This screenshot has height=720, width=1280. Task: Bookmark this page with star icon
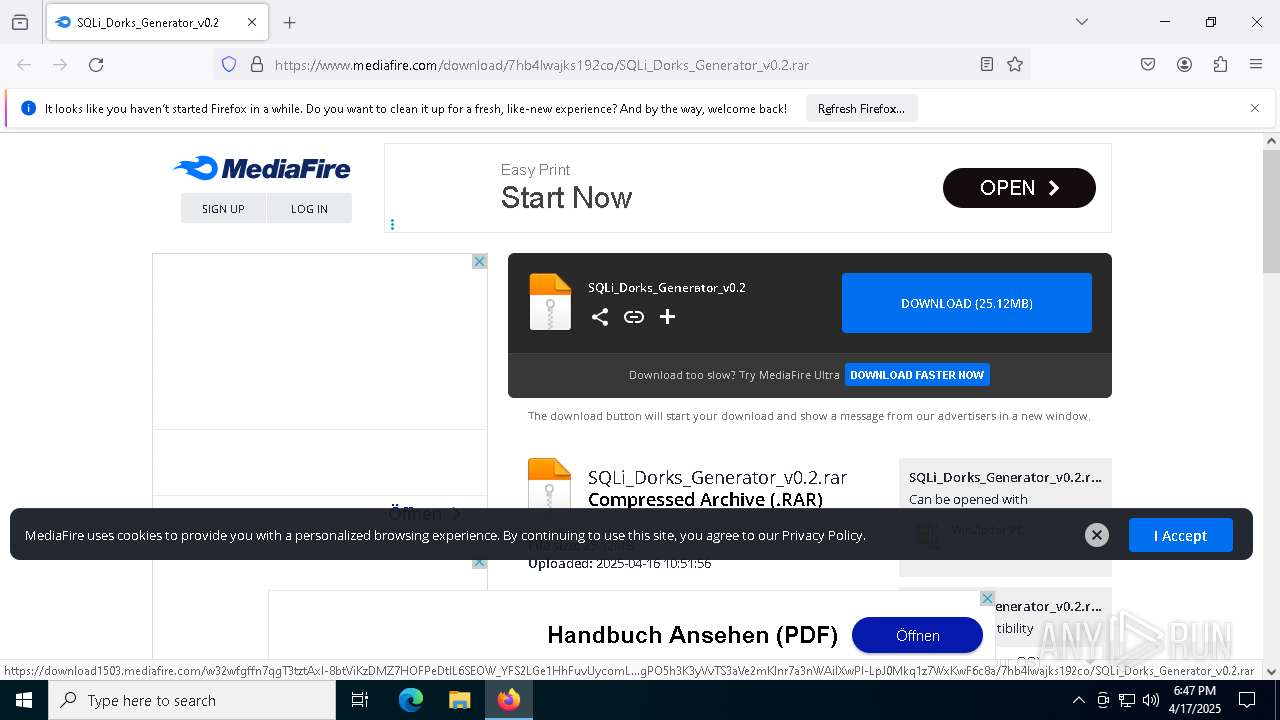click(1015, 64)
